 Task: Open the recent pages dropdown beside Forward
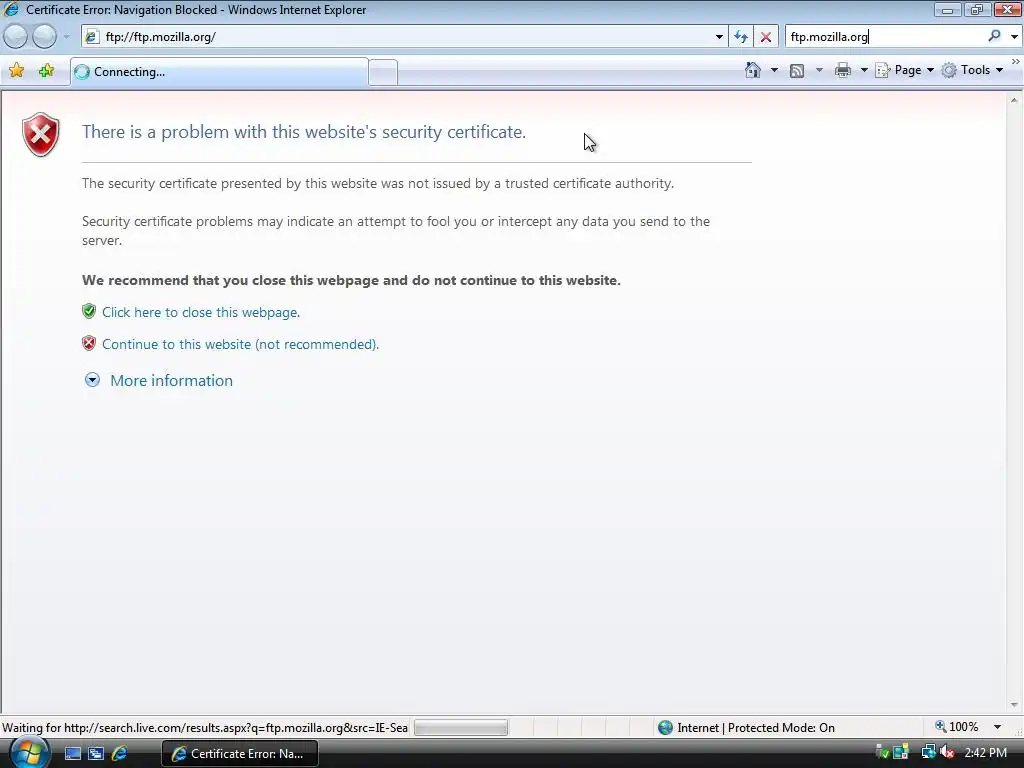click(66, 37)
